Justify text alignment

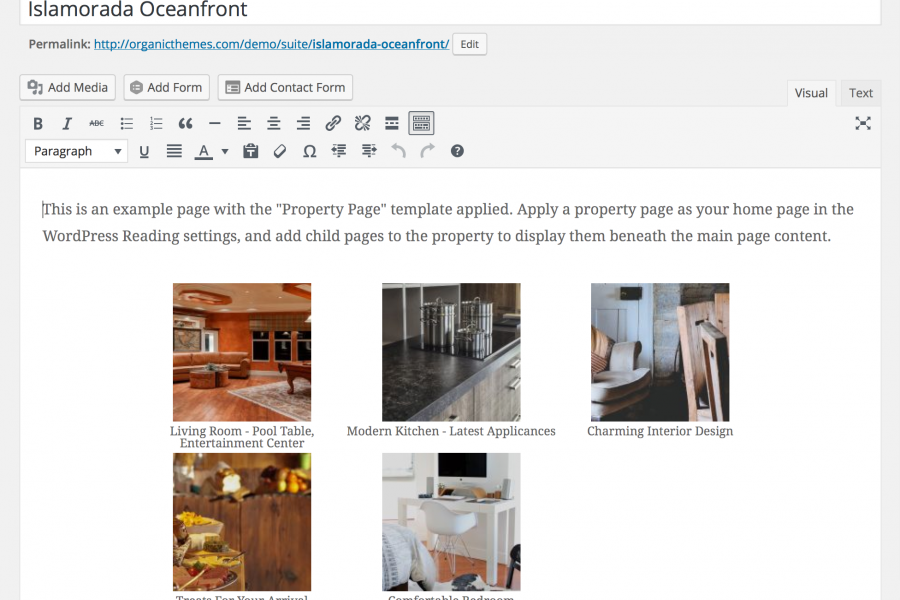pyautogui.click(x=174, y=151)
